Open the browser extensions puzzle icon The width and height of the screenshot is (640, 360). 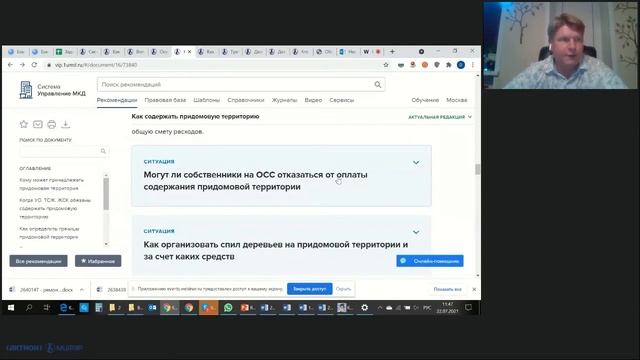[x=449, y=65]
